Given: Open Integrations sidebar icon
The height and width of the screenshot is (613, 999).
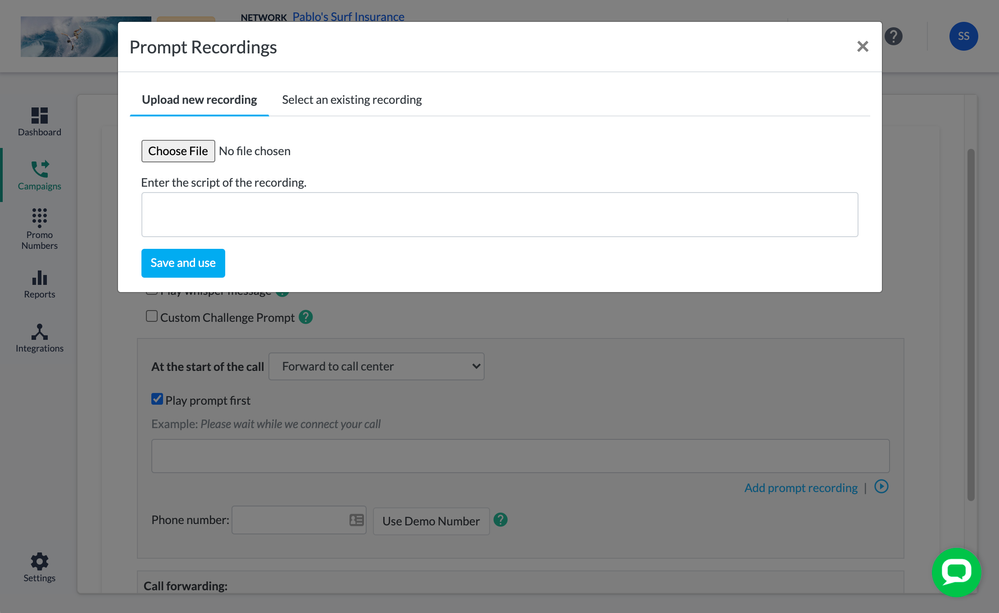Looking at the screenshot, I should (39, 337).
